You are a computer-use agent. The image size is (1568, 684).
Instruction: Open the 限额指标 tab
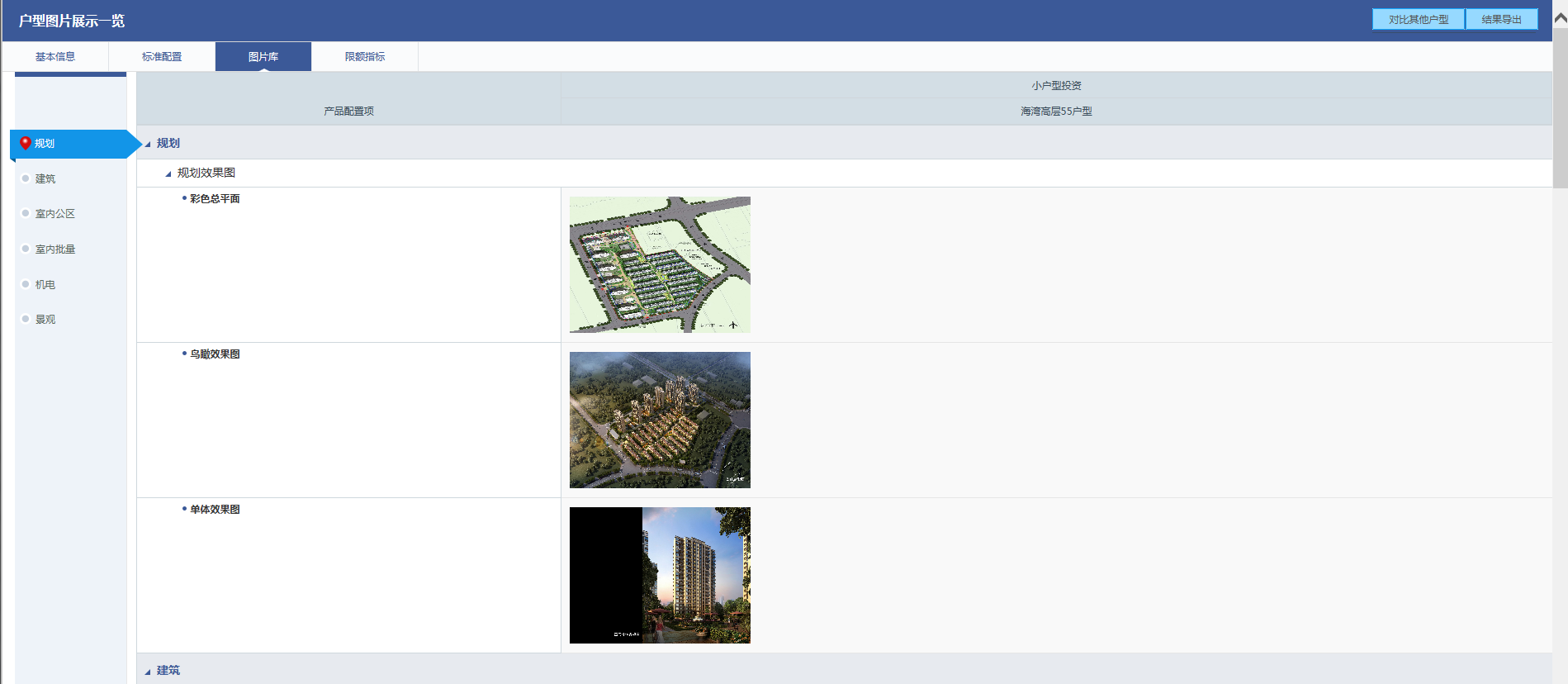tap(365, 56)
